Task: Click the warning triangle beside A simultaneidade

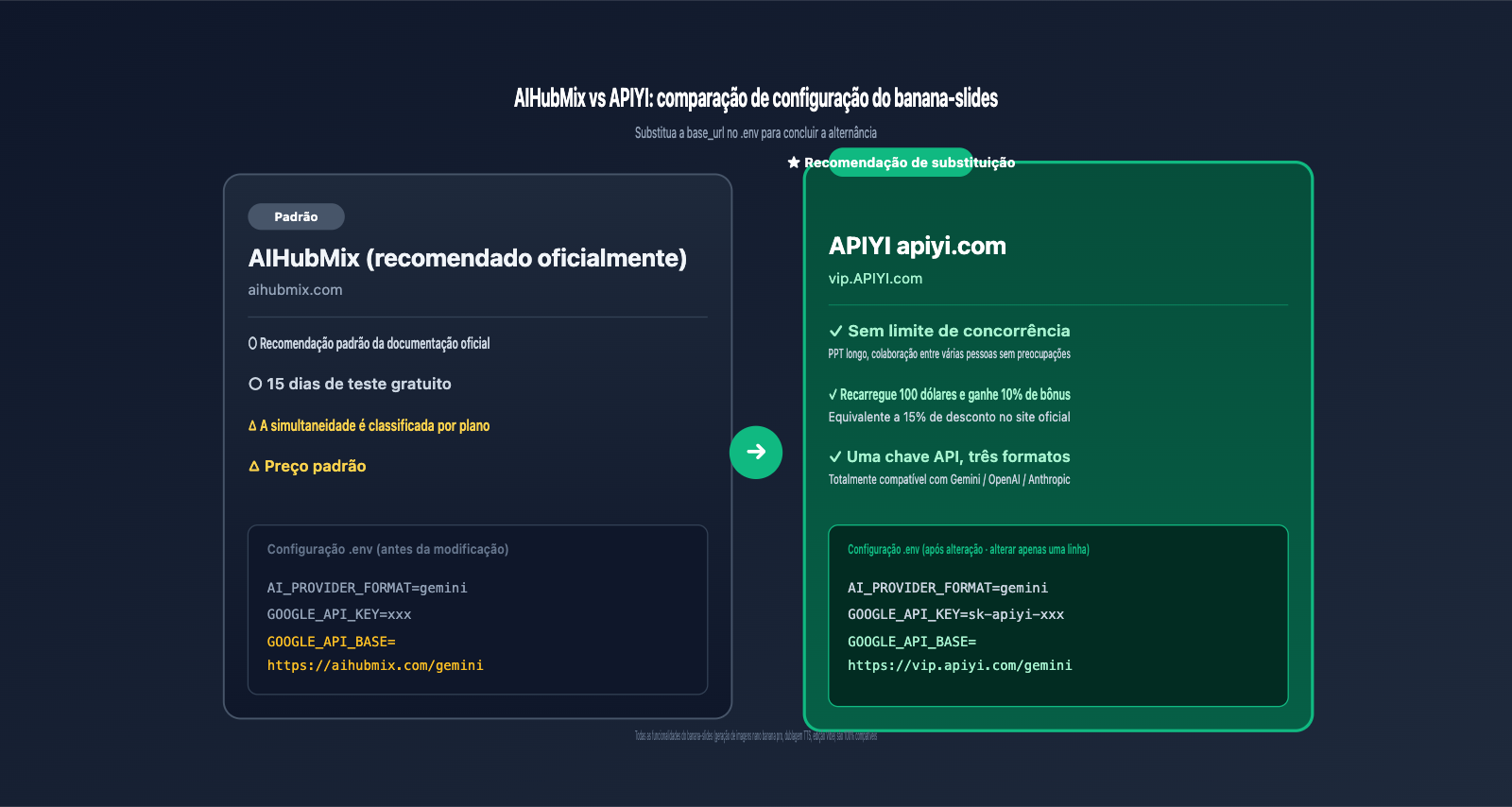Action: (252, 426)
